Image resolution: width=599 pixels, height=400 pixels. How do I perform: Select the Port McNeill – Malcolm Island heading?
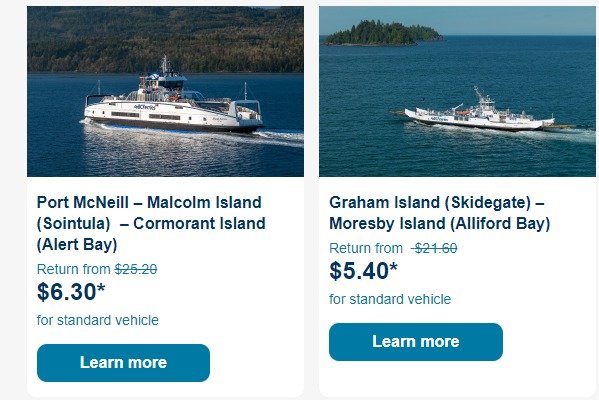151,223
